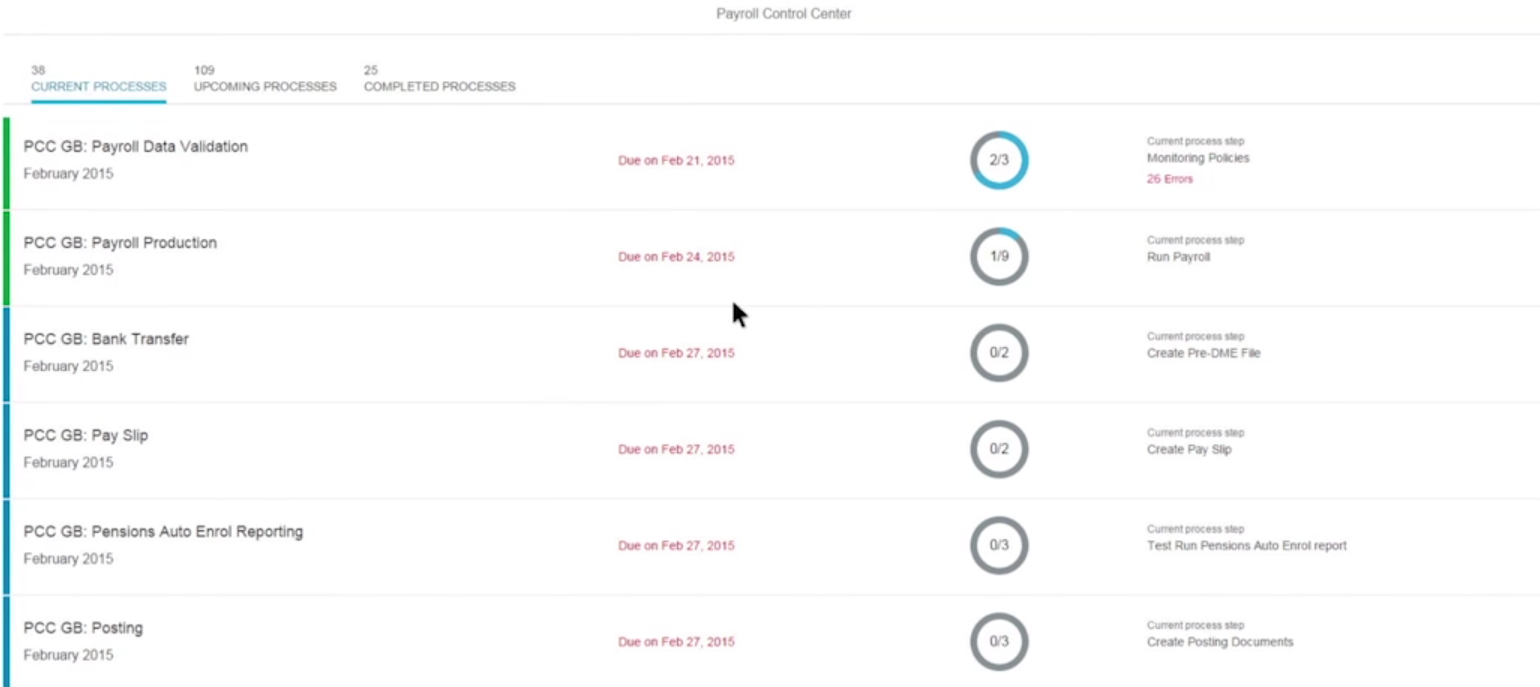Open the Completed Processes tab
Viewport: 1540px width, 687px height.
click(x=440, y=86)
